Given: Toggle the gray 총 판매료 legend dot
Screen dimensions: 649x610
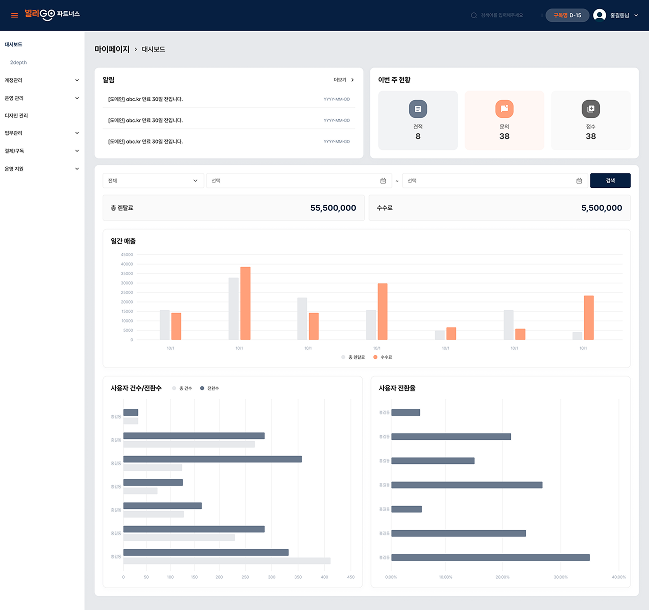Looking at the screenshot, I should 343,357.
